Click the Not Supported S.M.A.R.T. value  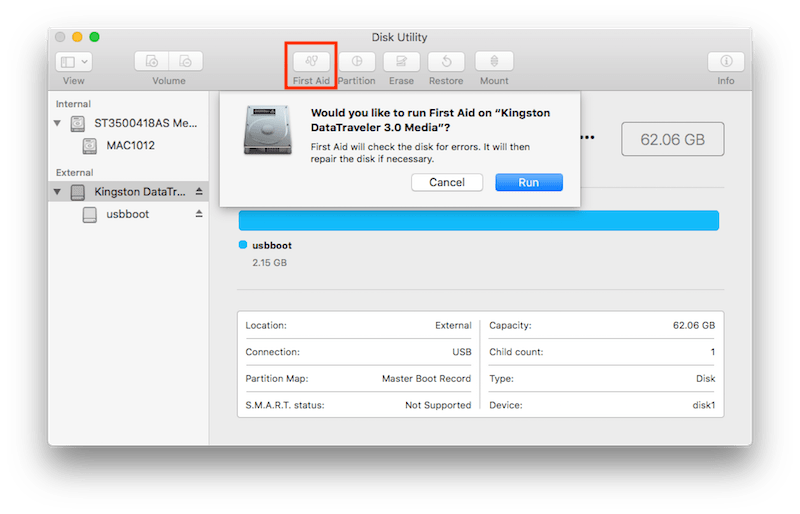pos(438,405)
